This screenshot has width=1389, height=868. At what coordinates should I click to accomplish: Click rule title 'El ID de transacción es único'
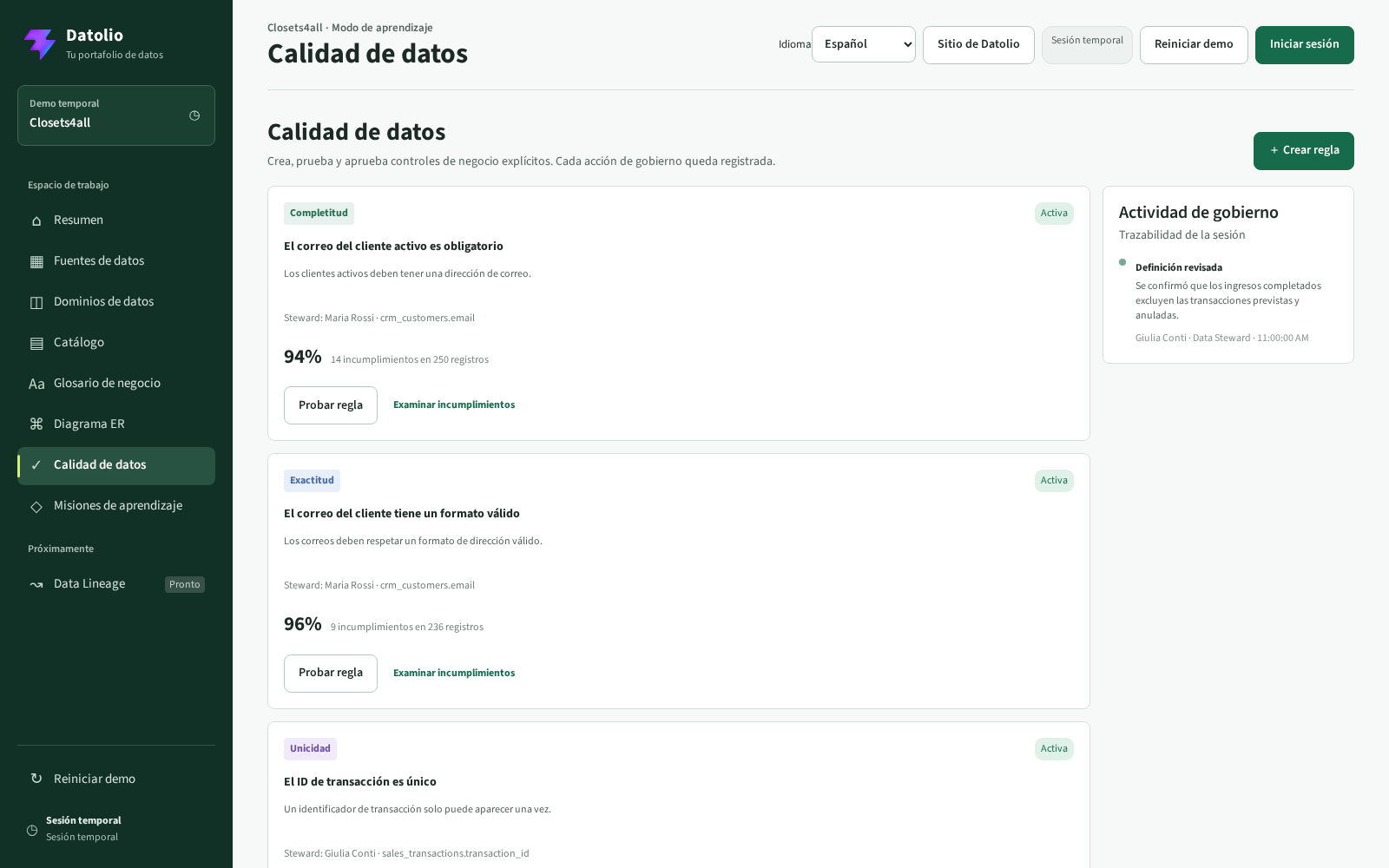pos(360,782)
